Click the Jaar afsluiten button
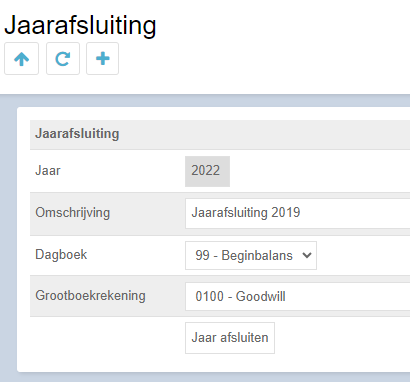Viewport: 410px width, 382px height. point(230,338)
